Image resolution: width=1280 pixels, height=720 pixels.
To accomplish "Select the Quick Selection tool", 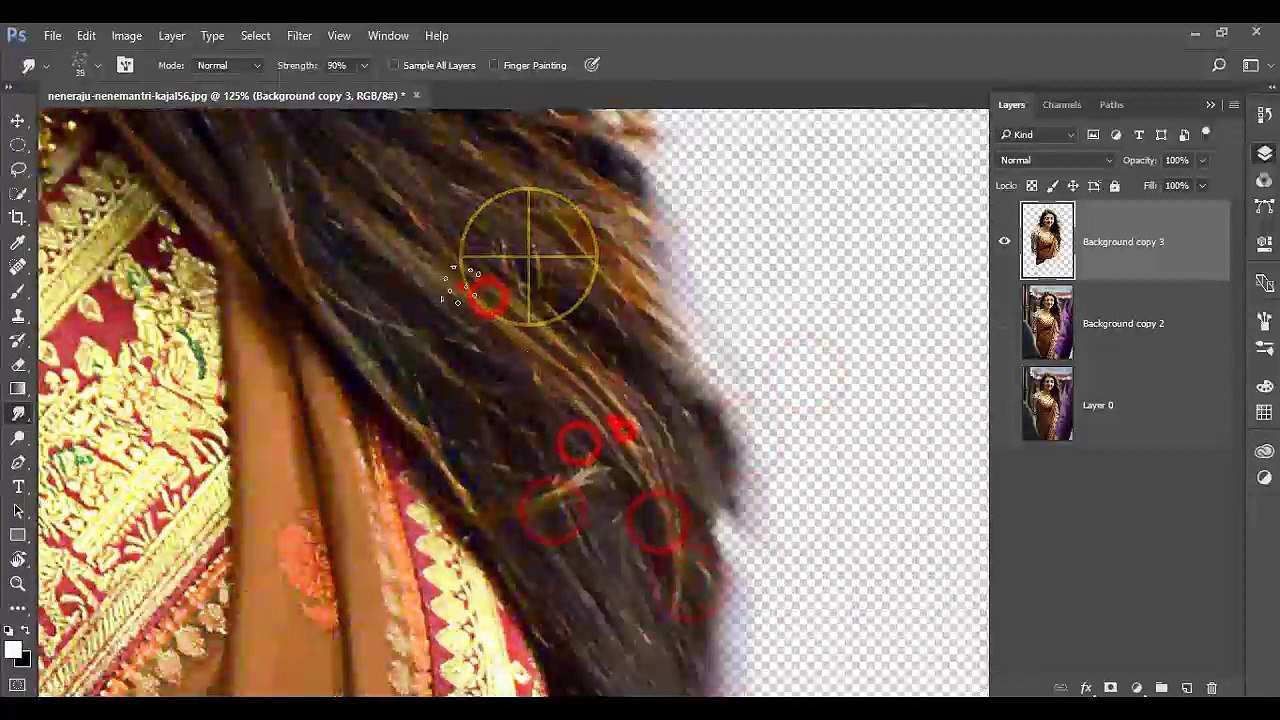I will tap(18, 194).
